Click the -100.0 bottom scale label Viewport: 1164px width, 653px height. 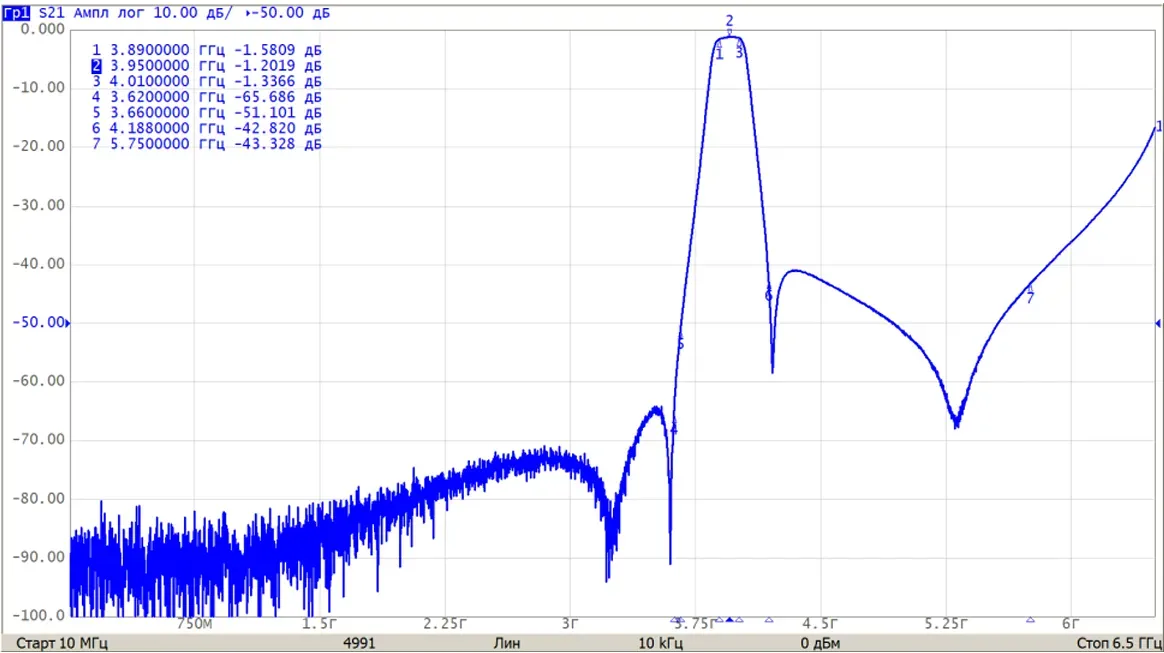point(39,615)
